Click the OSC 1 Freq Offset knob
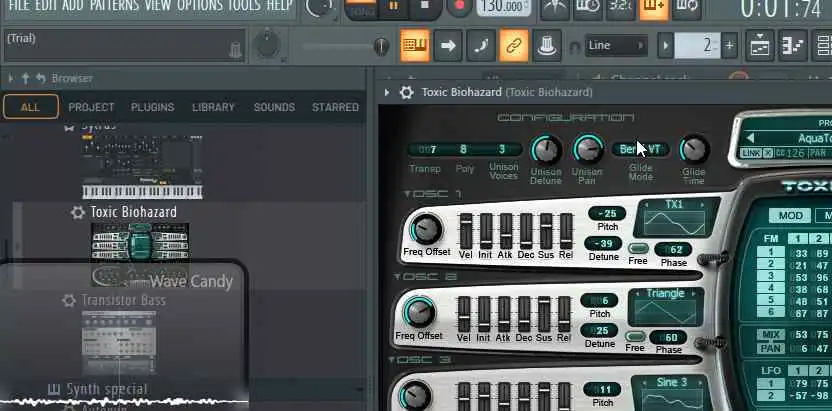832x411 pixels. pyautogui.click(x=426, y=230)
